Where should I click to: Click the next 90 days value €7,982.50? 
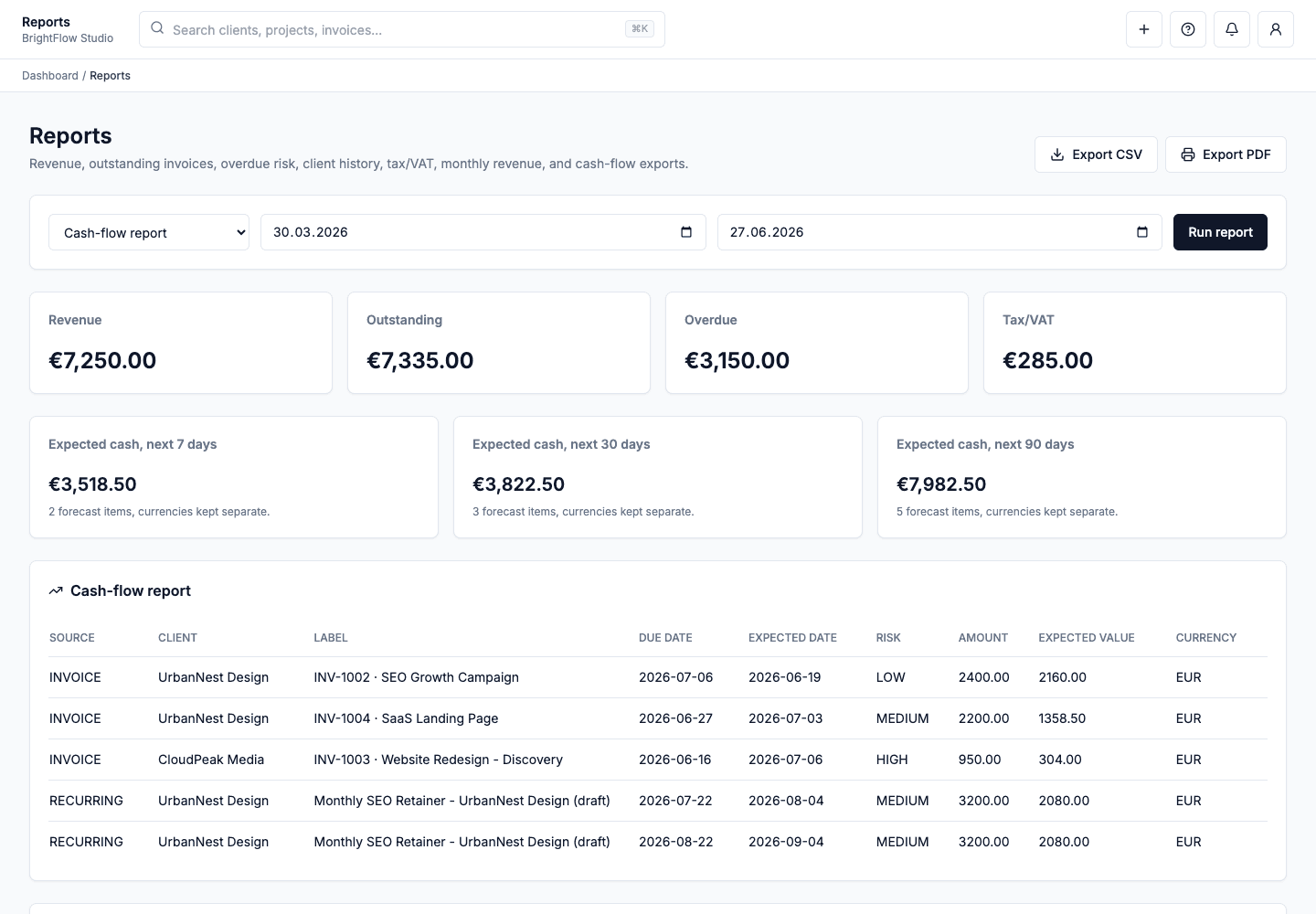(941, 484)
